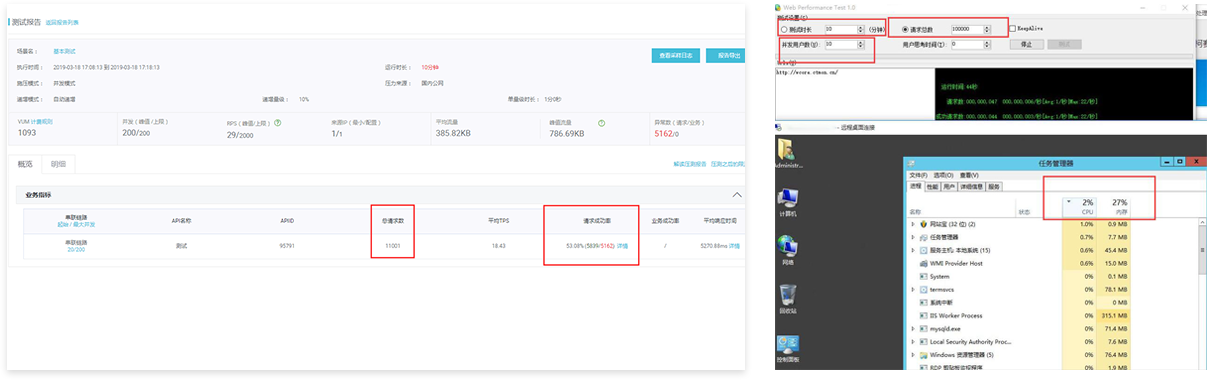Viewport: 1207px width, 380px height.
Task: Click the help icon beside 峰值流量
Action: coord(602,123)
